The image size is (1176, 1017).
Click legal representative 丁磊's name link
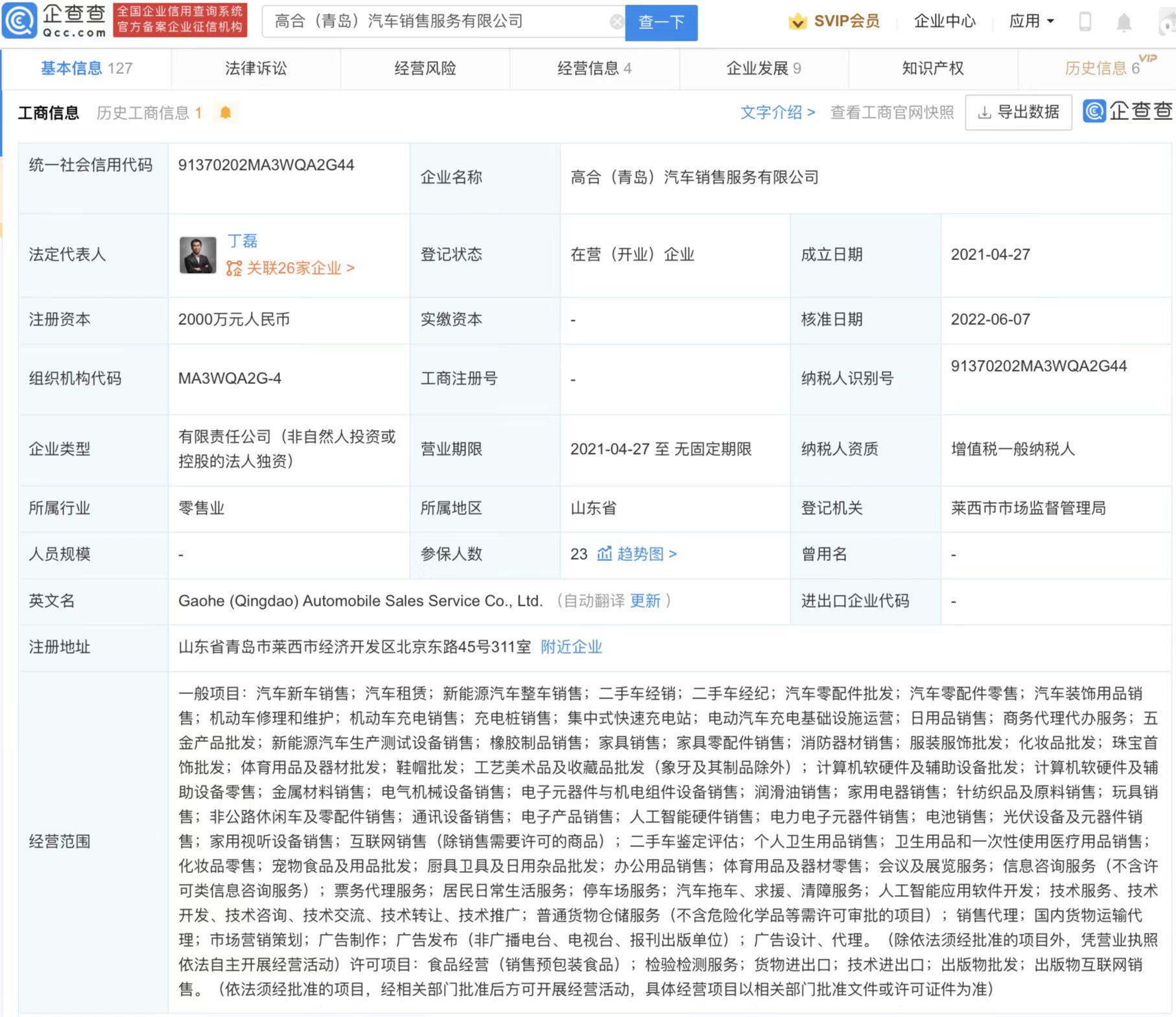point(243,241)
